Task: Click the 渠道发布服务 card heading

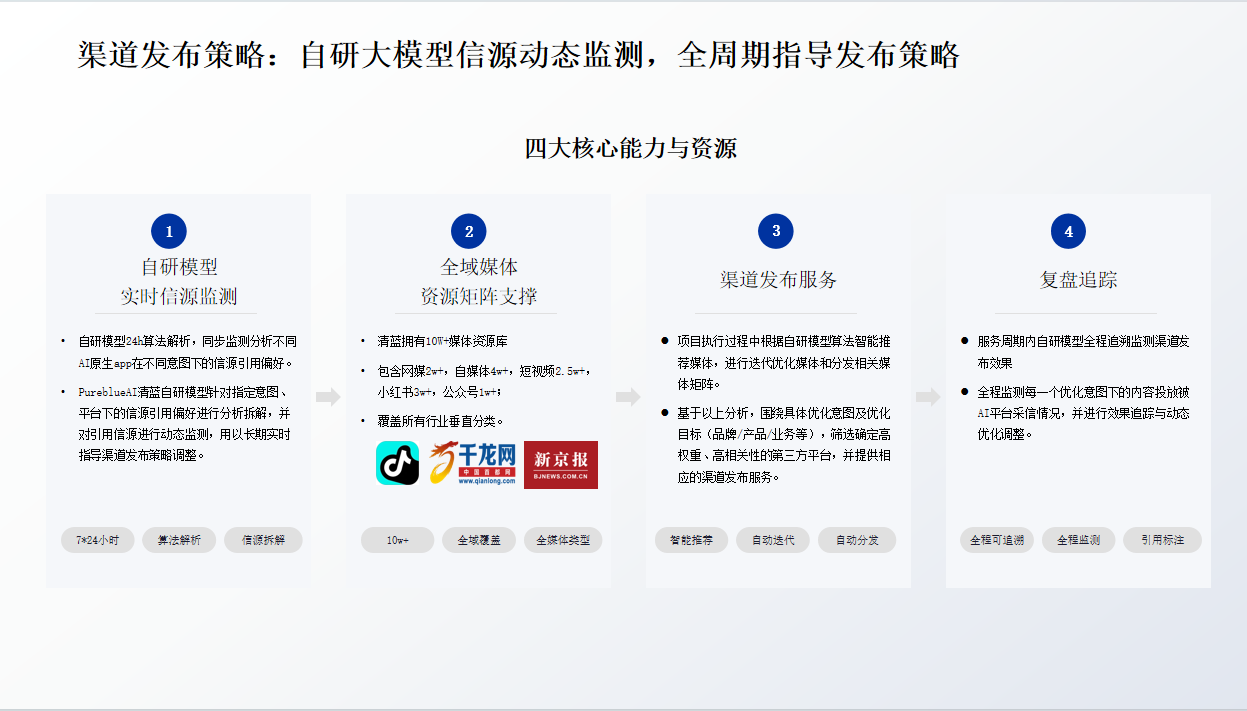Action: 778,280
